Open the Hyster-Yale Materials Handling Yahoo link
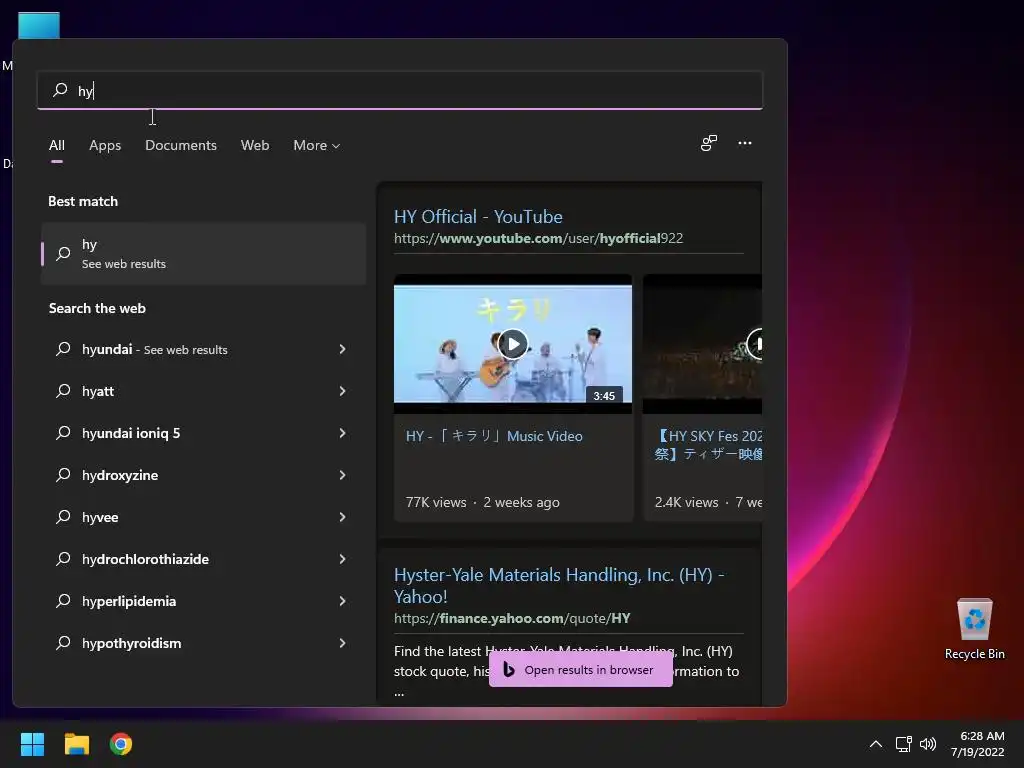 tap(559, 585)
